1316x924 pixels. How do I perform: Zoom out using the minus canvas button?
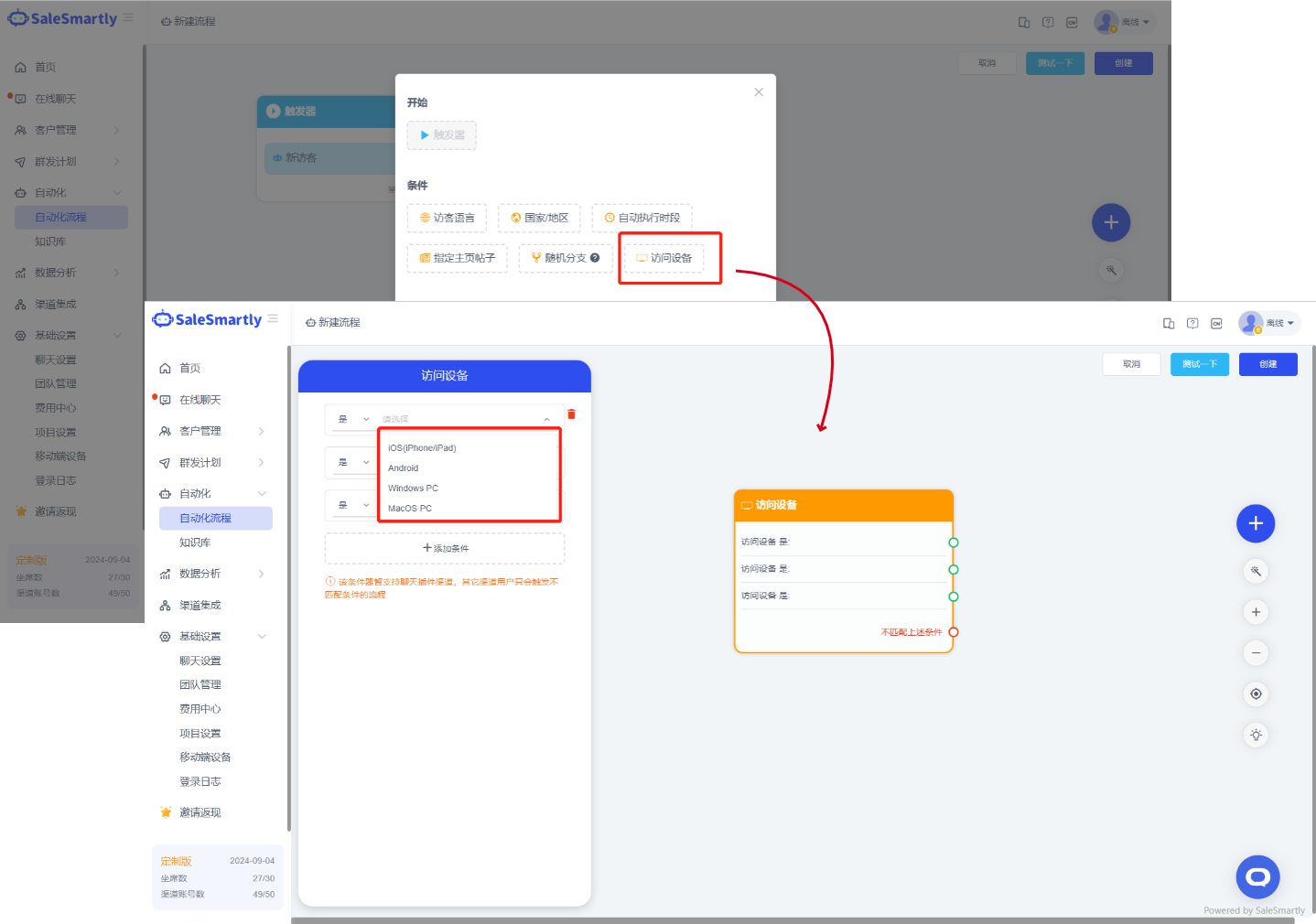coord(1256,653)
